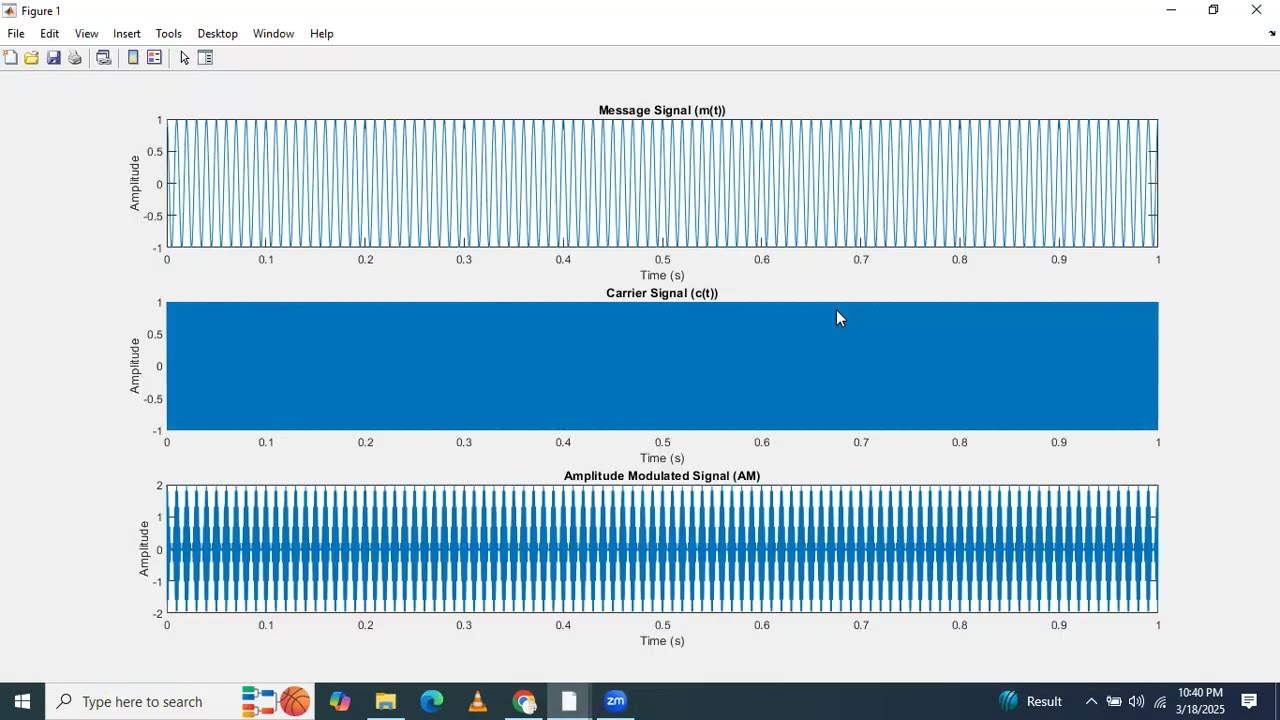Close the Figure 1 window
The width and height of the screenshot is (1280, 720).
1257,11
